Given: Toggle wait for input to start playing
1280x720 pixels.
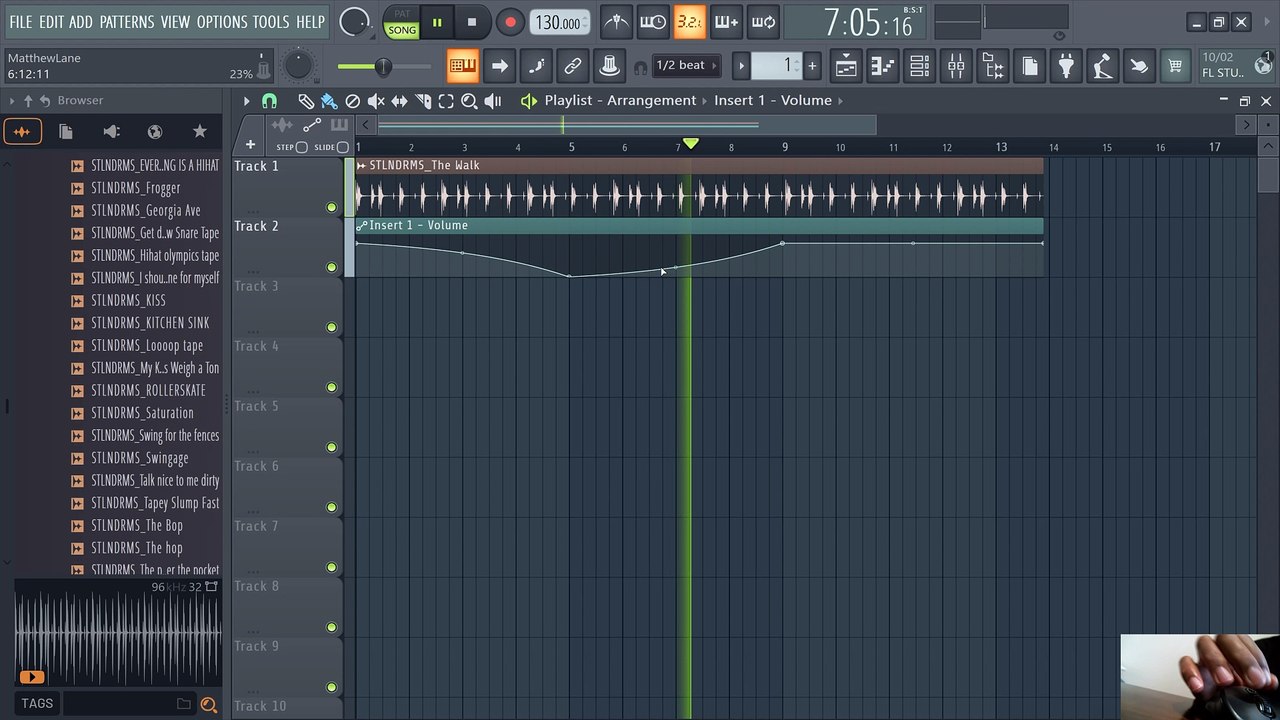Looking at the screenshot, I should pos(653,21).
